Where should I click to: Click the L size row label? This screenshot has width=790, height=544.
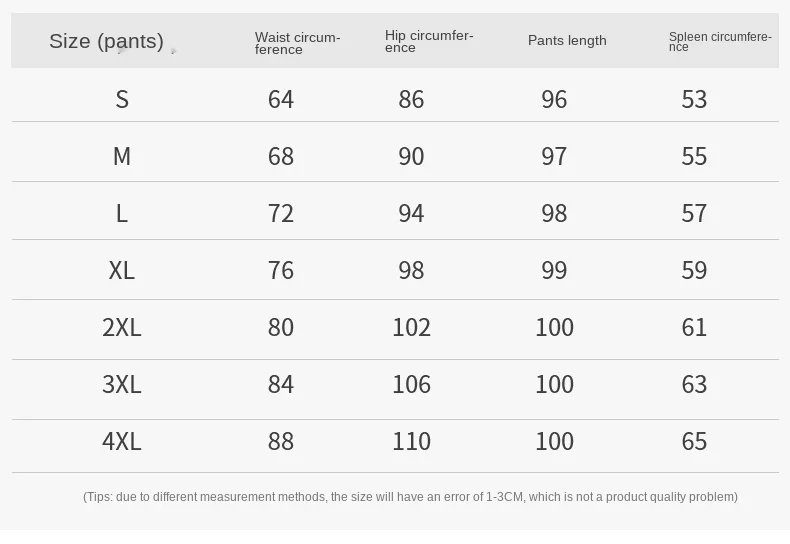click(x=122, y=213)
